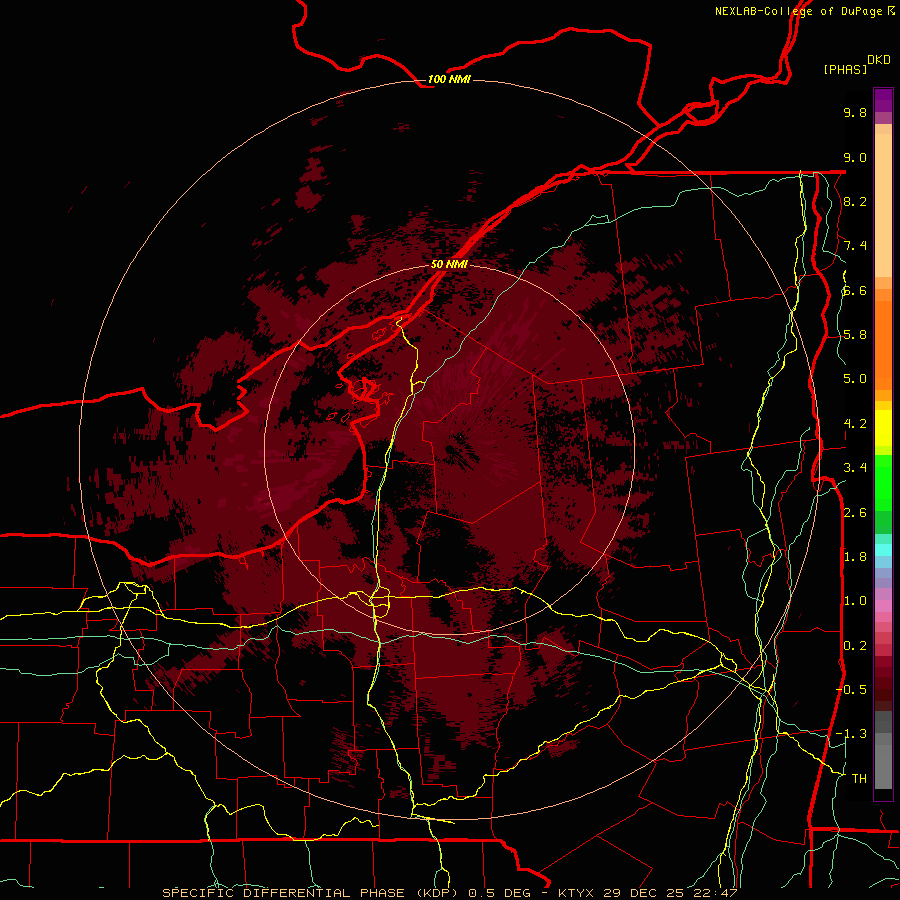This screenshot has height=900, width=900.
Task: Click the 2.6 value on the color scale
Action: click(x=855, y=513)
